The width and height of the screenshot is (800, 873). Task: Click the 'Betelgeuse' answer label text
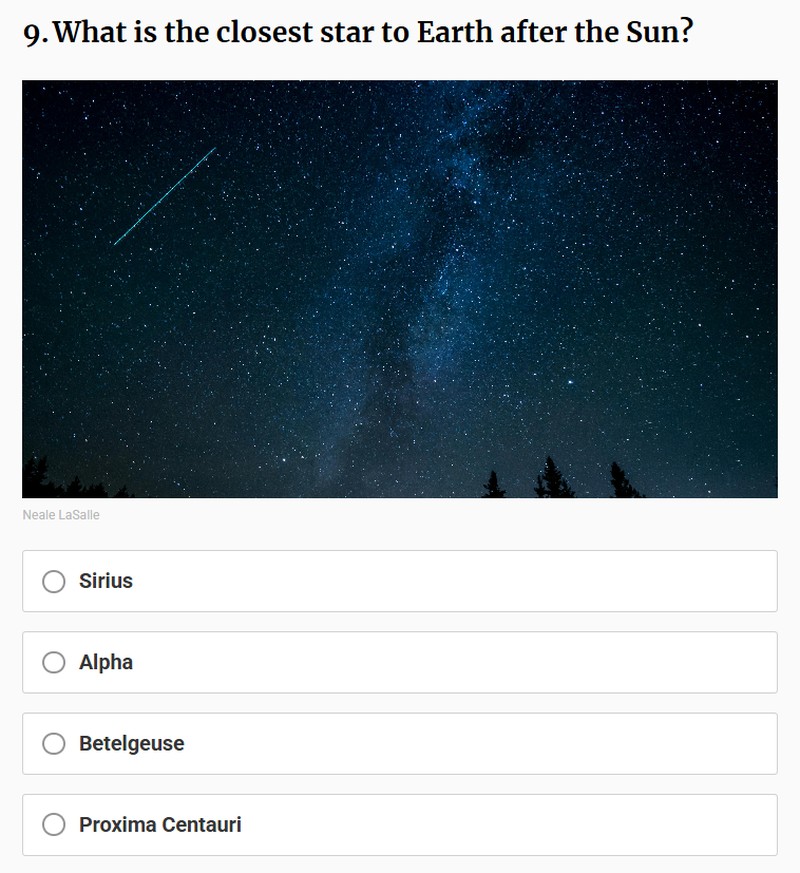(x=132, y=744)
